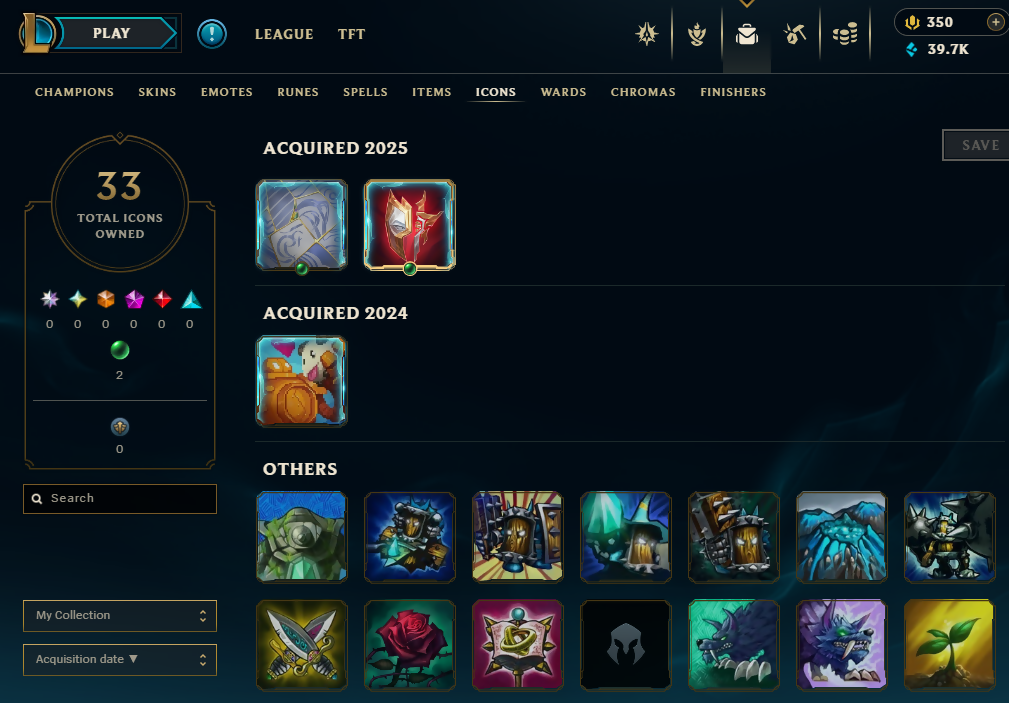Click the icon Search field
This screenshot has width=1009, height=703.
[x=120, y=499]
